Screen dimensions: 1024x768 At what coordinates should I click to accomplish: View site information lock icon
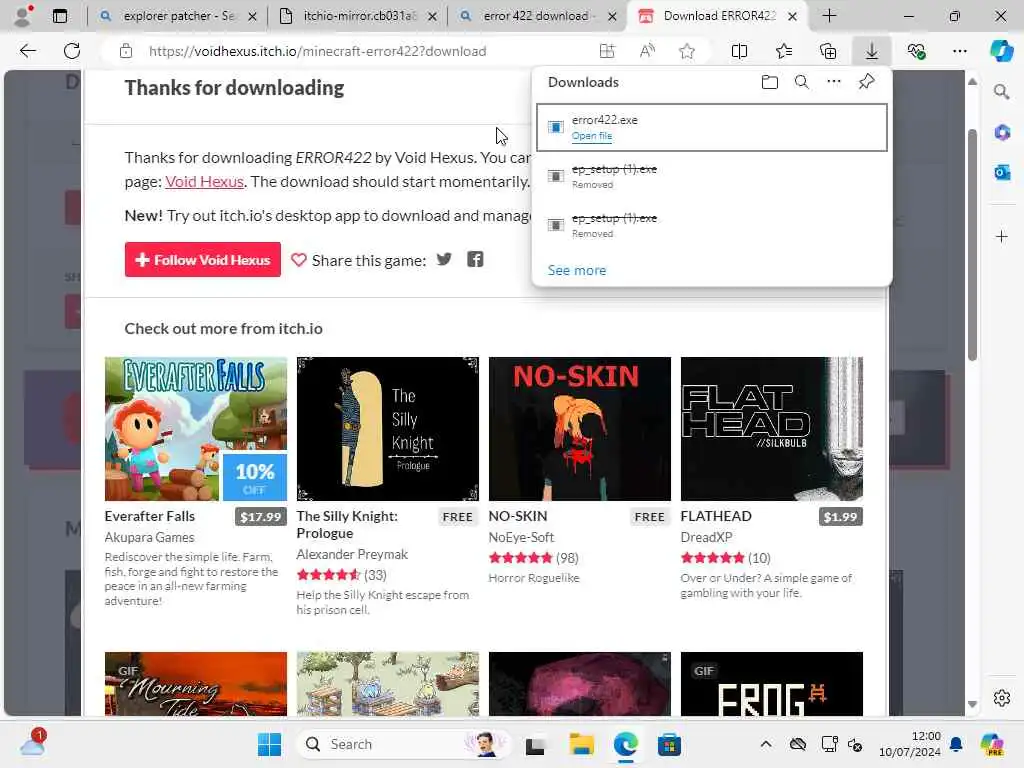point(126,51)
